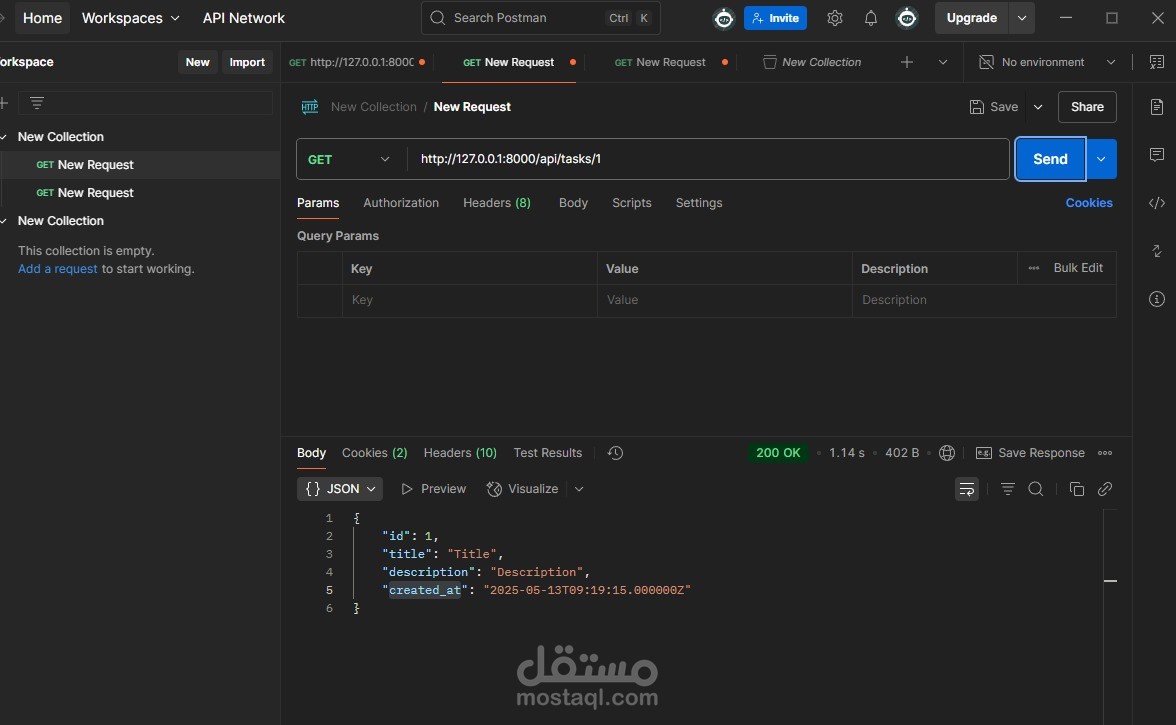1176x725 pixels.
Task: Open the comments panel icon
Action: click(x=1156, y=154)
